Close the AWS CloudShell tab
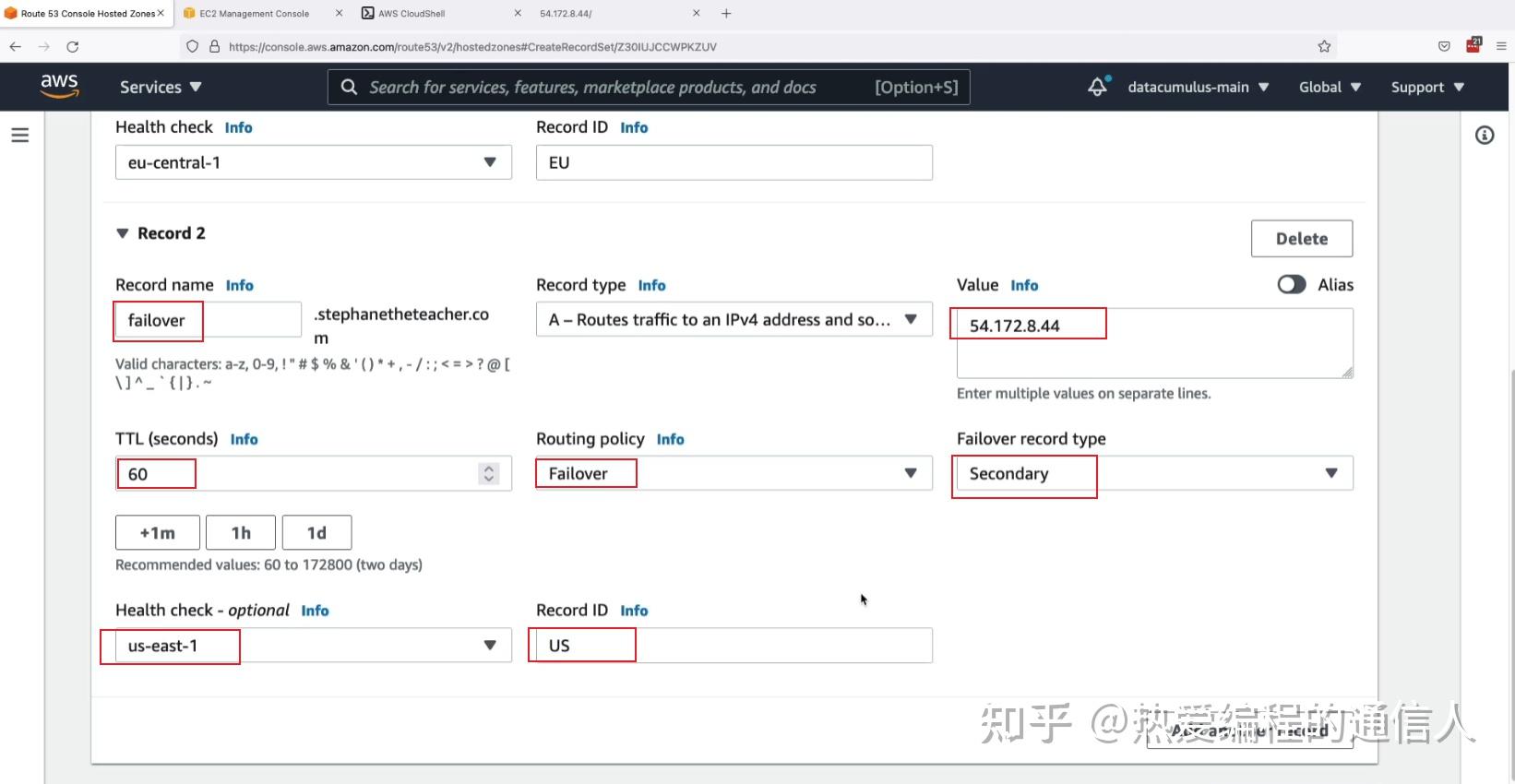 pos(518,13)
